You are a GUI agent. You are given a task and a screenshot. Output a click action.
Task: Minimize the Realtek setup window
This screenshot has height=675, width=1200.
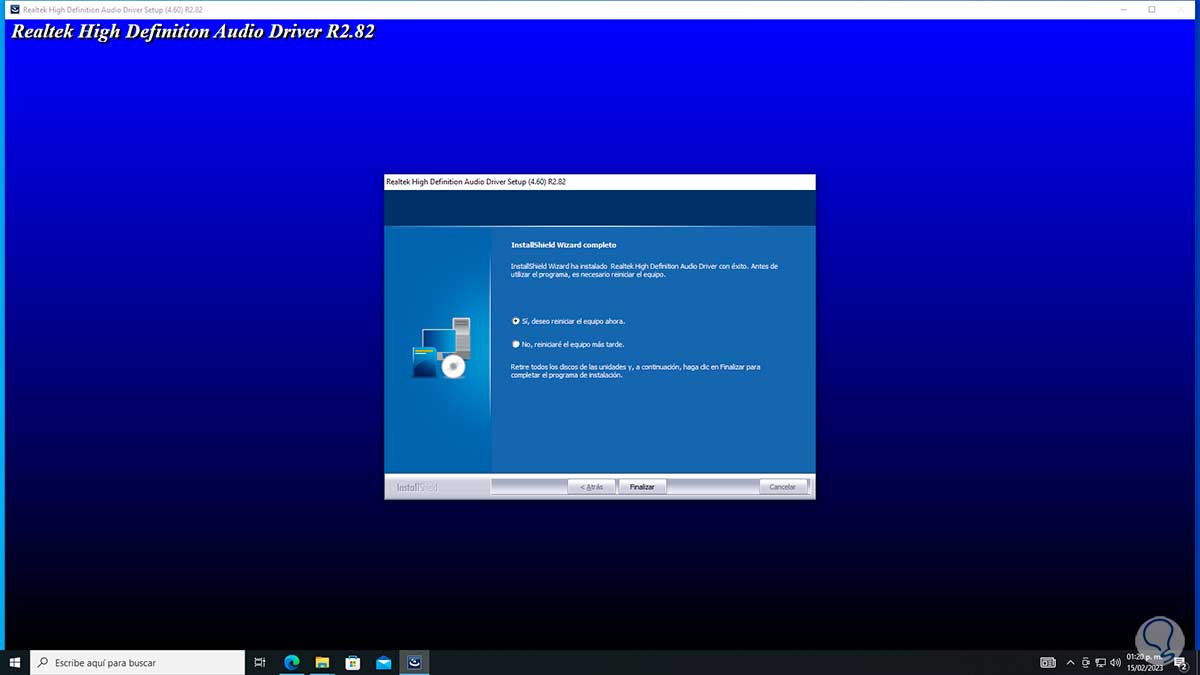pyautogui.click(x=1126, y=9)
